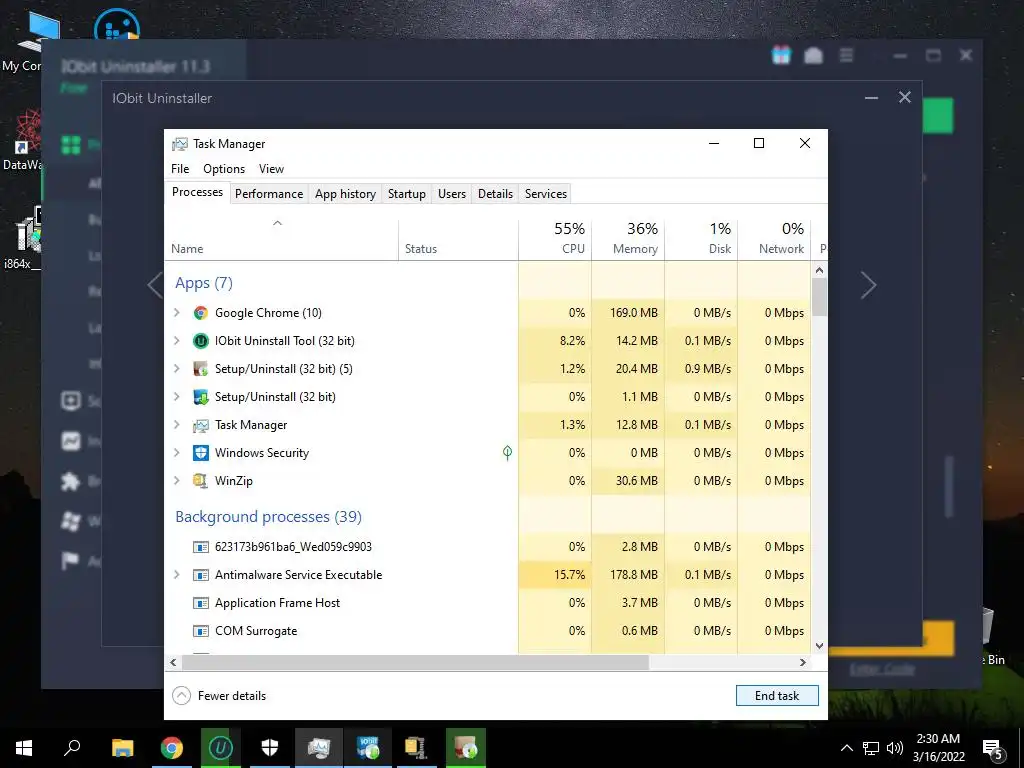
Task: Click horizontal scrollbar left arrow
Action: pyautogui.click(x=173, y=662)
